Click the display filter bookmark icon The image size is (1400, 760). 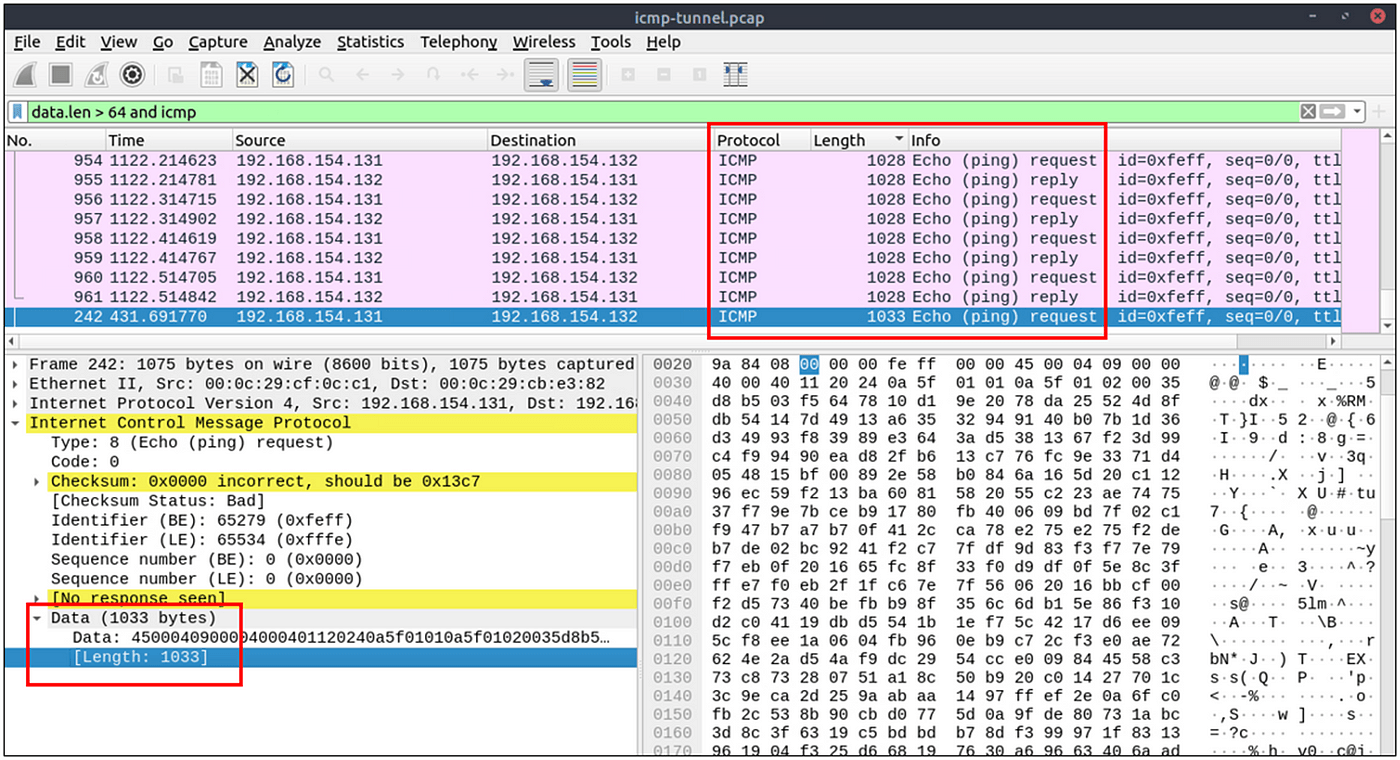point(18,112)
